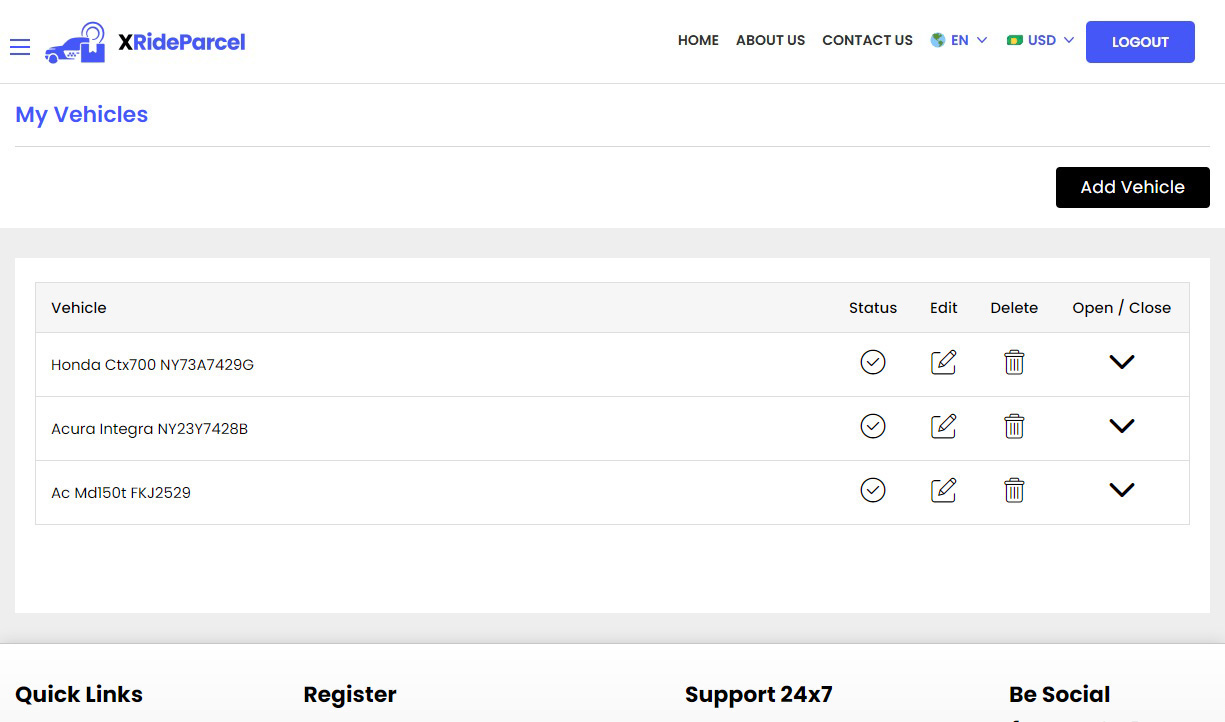Edit the Ac Md150t vehicle
This screenshot has width=1225, height=722.
coord(943,490)
